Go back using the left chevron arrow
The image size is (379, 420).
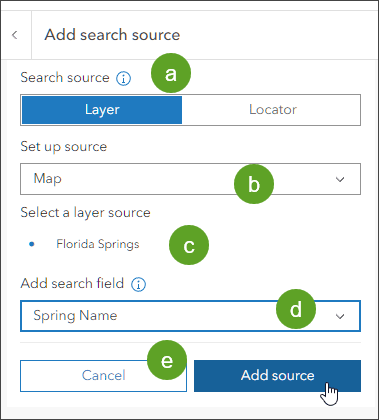(15, 35)
